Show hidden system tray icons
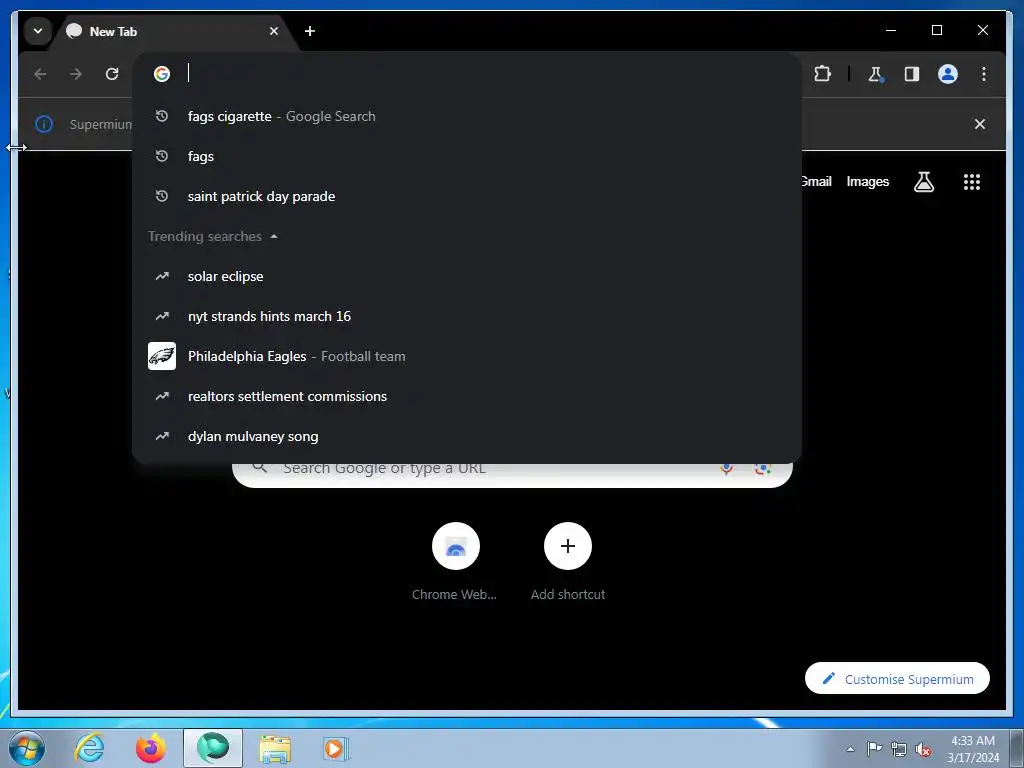Viewport: 1024px width, 768px height. point(850,749)
